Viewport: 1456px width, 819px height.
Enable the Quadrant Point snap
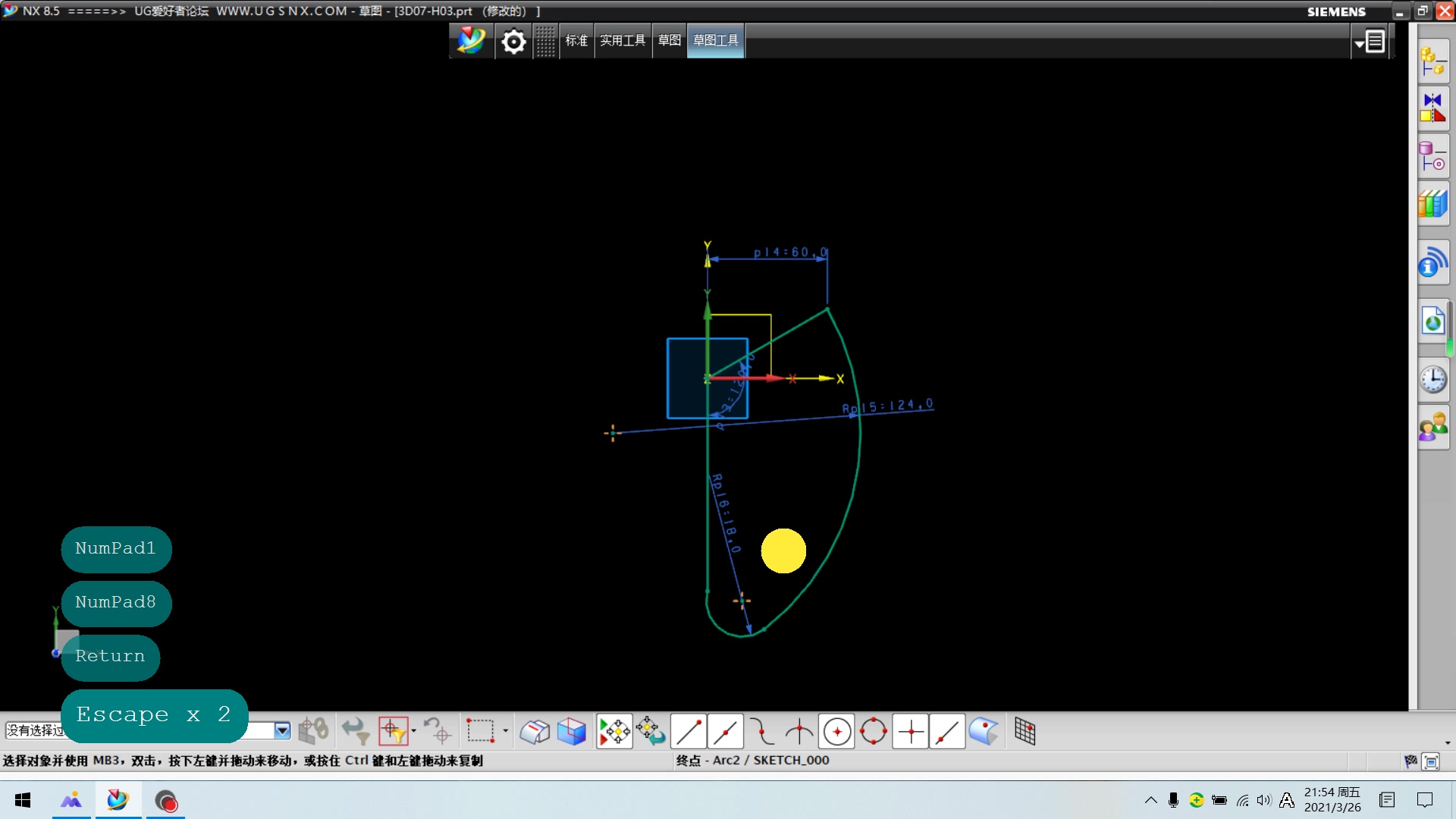(x=874, y=732)
